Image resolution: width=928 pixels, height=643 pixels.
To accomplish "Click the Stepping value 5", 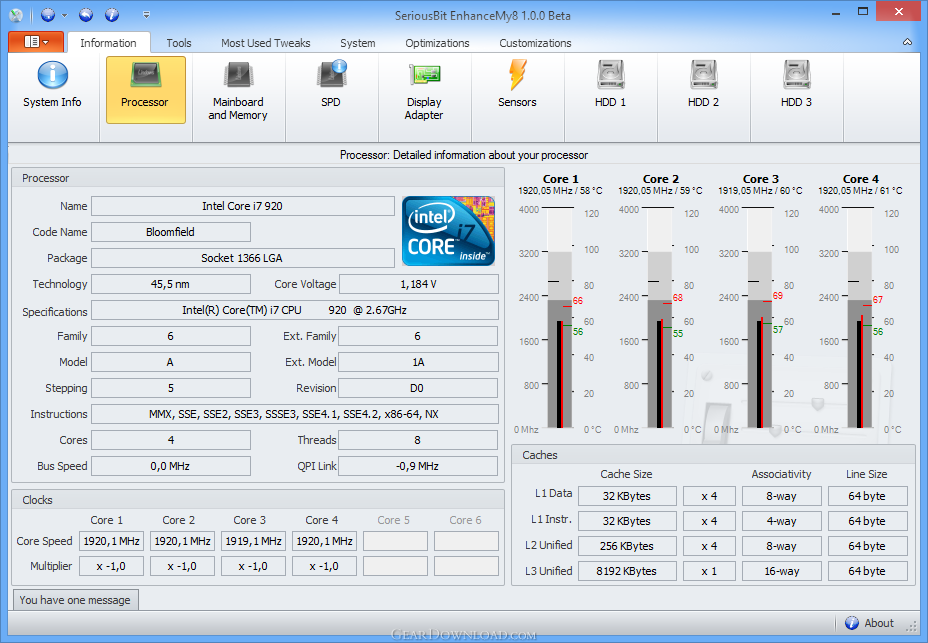I will (170, 388).
